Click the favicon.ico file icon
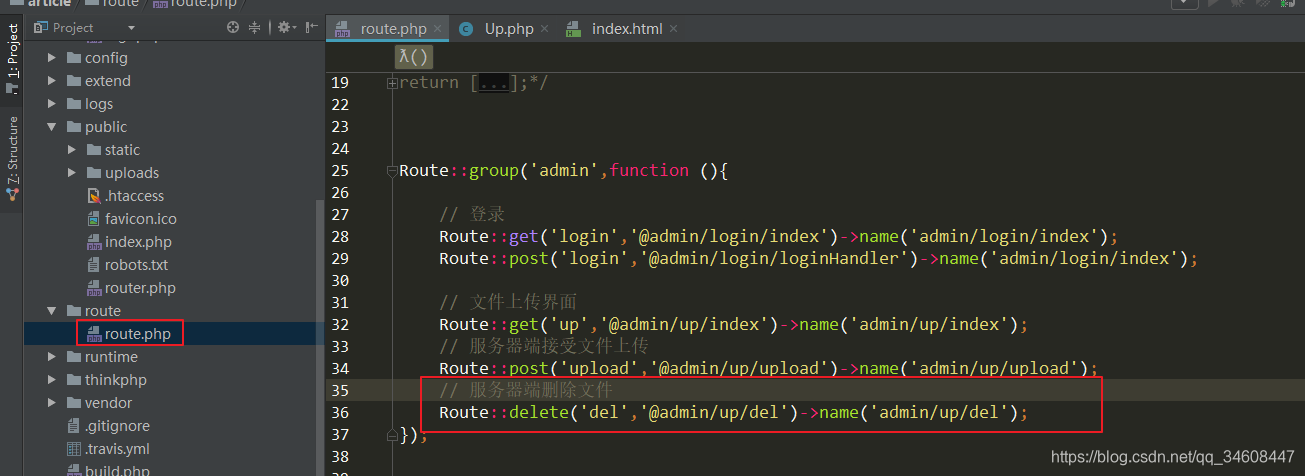The height and width of the screenshot is (476, 1305). pos(94,219)
